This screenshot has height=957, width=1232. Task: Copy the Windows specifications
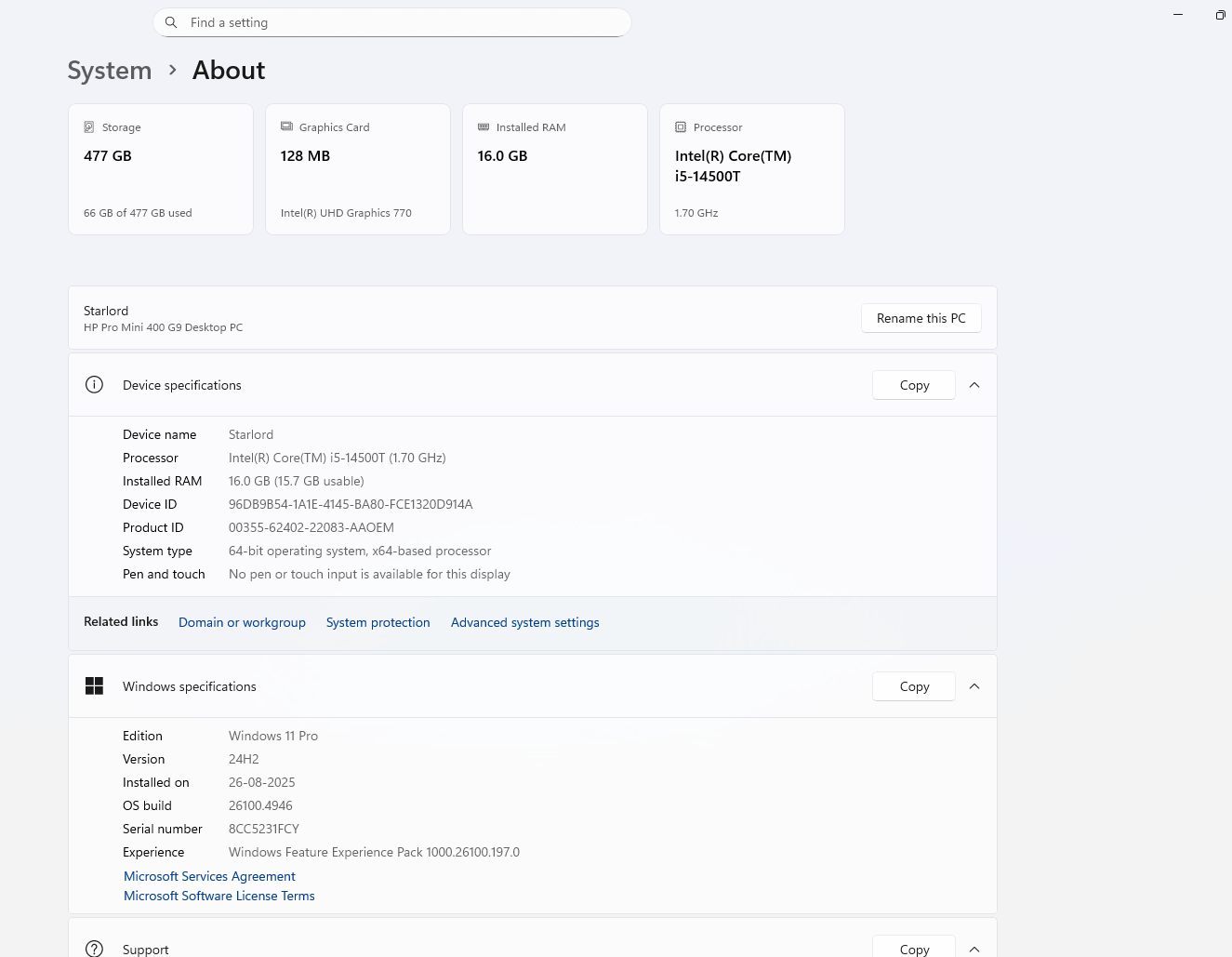click(914, 686)
